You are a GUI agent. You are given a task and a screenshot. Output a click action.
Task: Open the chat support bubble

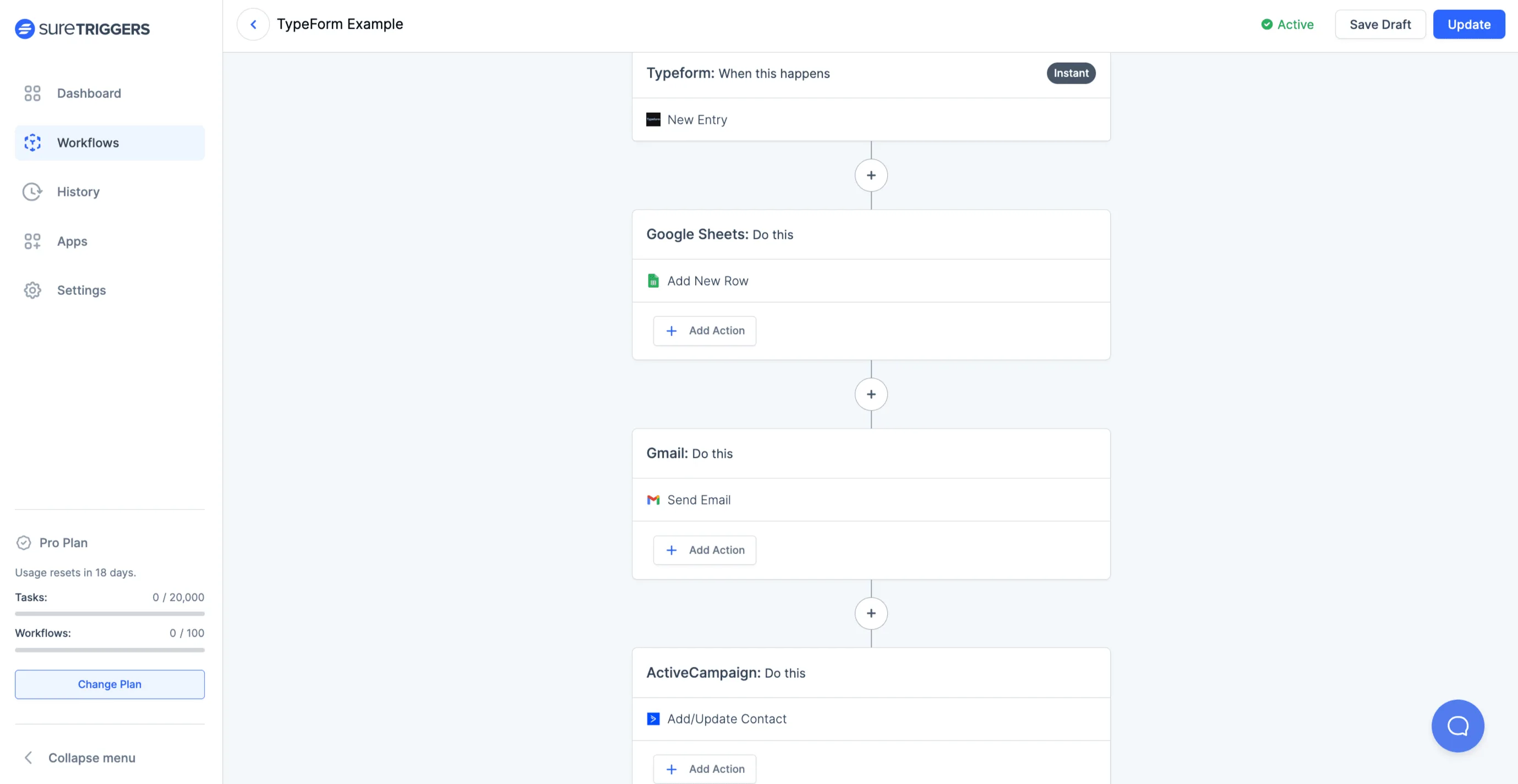coord(1457,726)
